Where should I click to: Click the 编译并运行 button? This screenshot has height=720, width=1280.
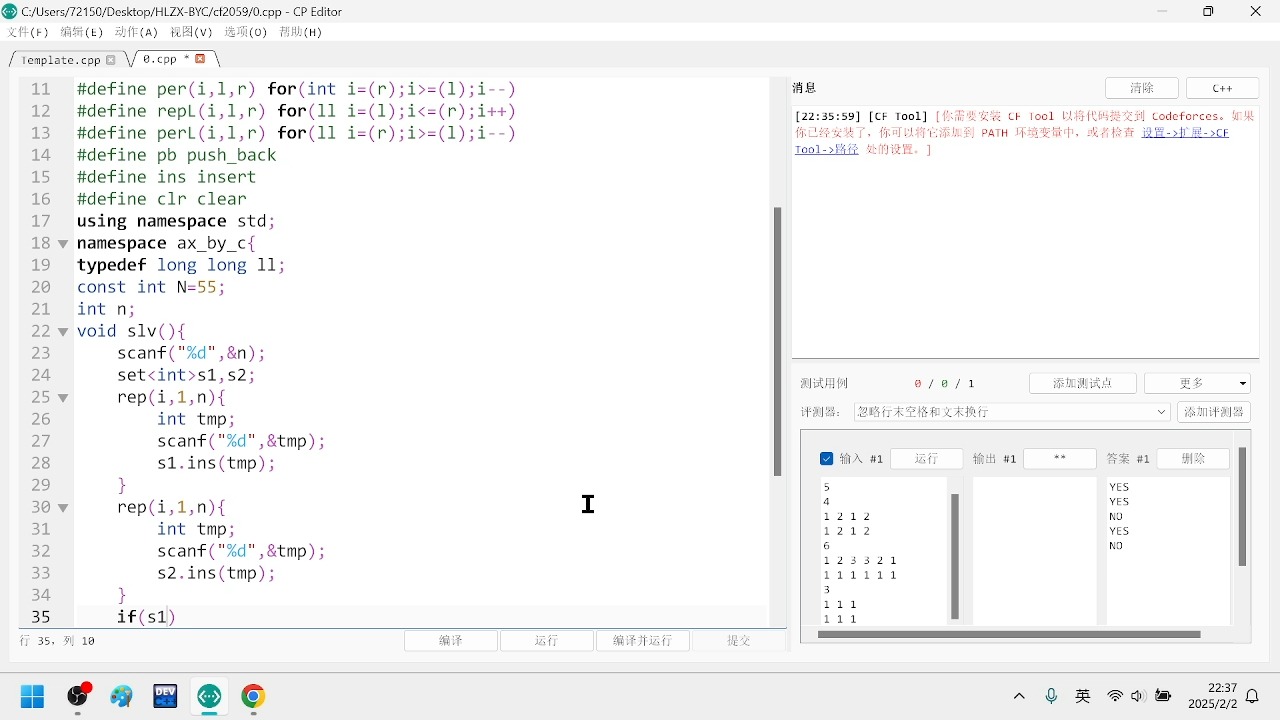point(643,641)
